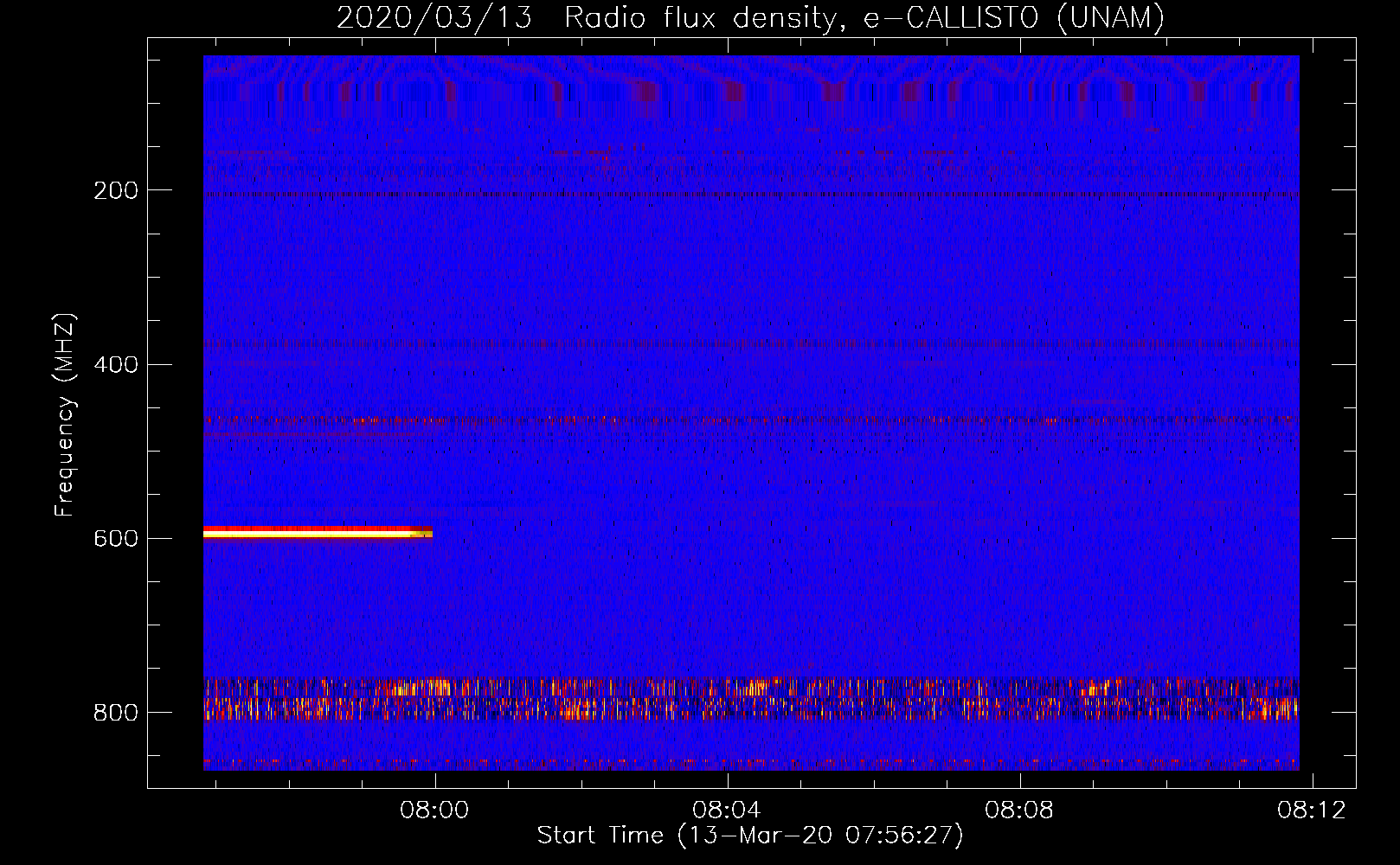Click the 'Frequency (MHZ)' axis label

(65, 415)
